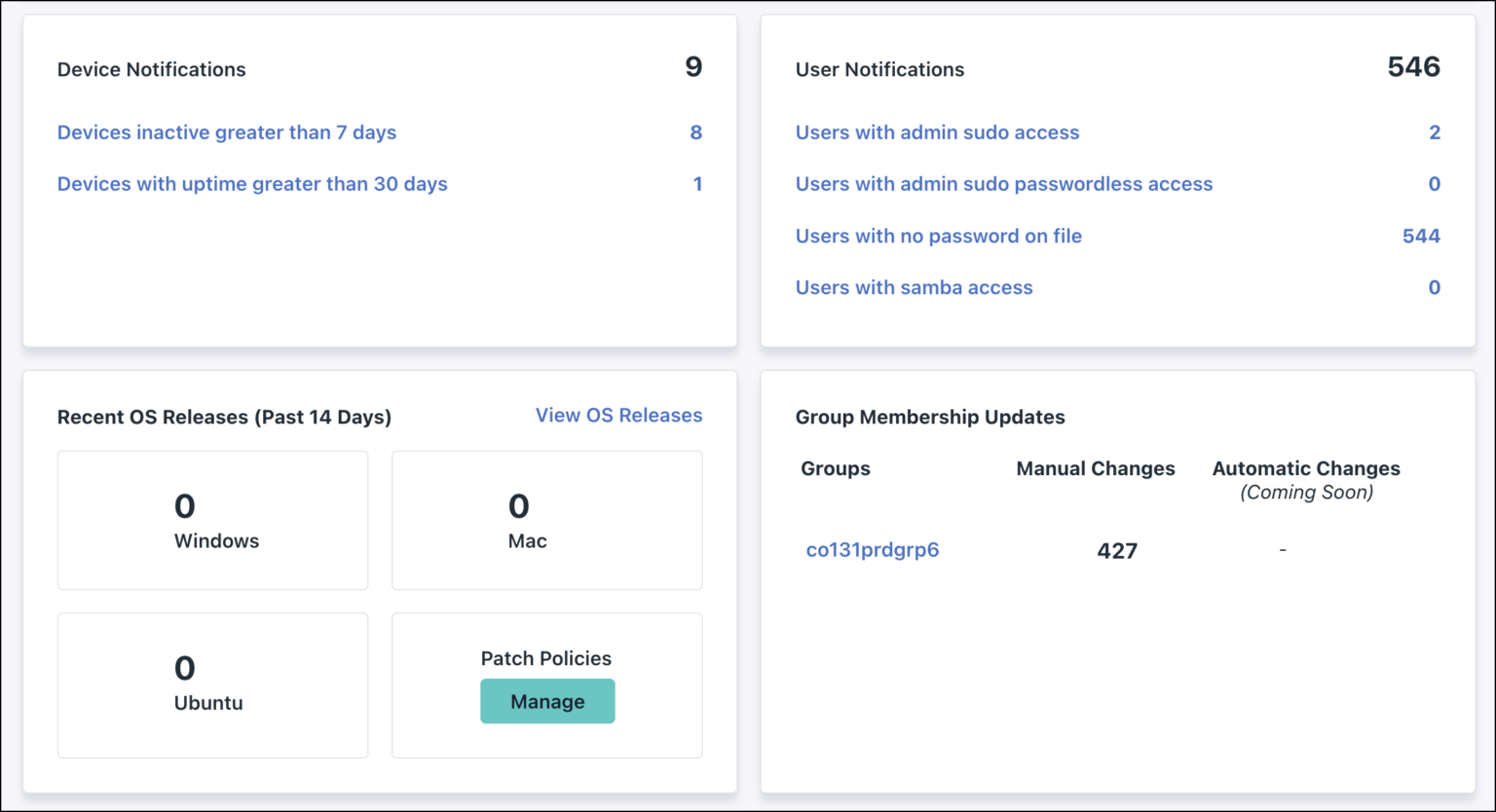Select the Windows OS releases tile
Viewport: 1496px width, 812px height.
212,520
